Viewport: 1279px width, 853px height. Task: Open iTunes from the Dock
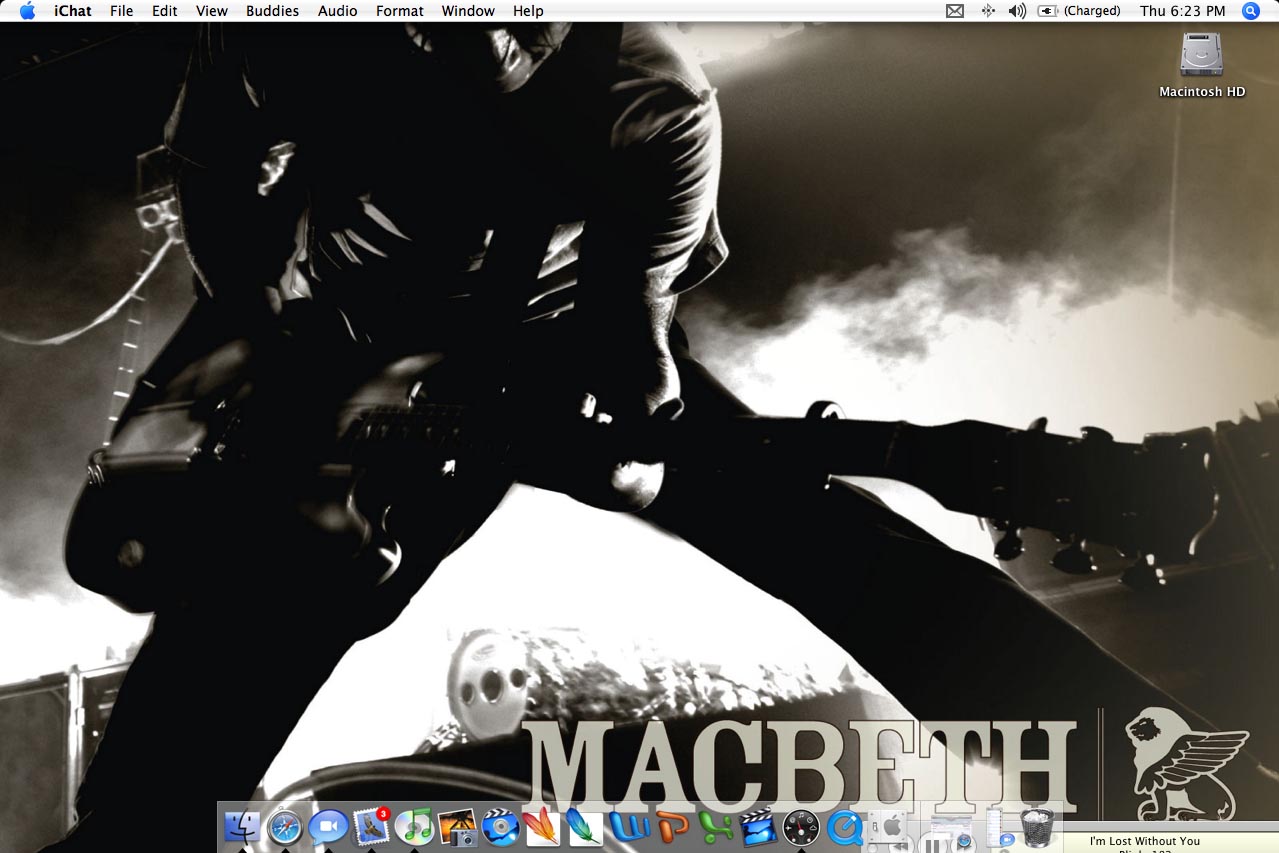(x=414, y=827)
